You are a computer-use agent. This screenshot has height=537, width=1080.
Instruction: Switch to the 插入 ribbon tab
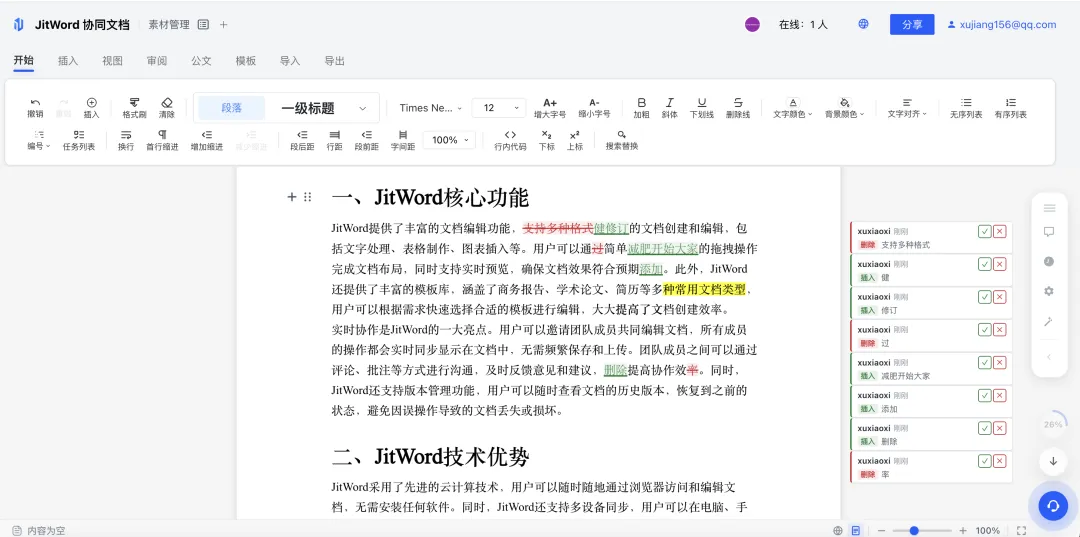pos(68,61)
